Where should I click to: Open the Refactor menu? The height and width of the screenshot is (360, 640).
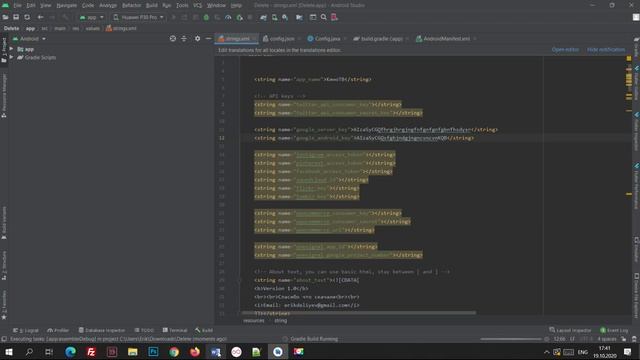131,5
